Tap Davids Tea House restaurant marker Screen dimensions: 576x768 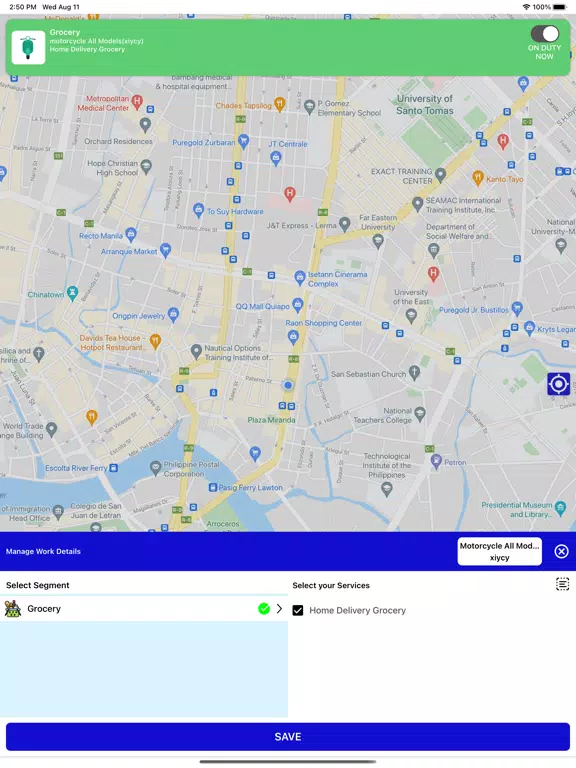155,340
